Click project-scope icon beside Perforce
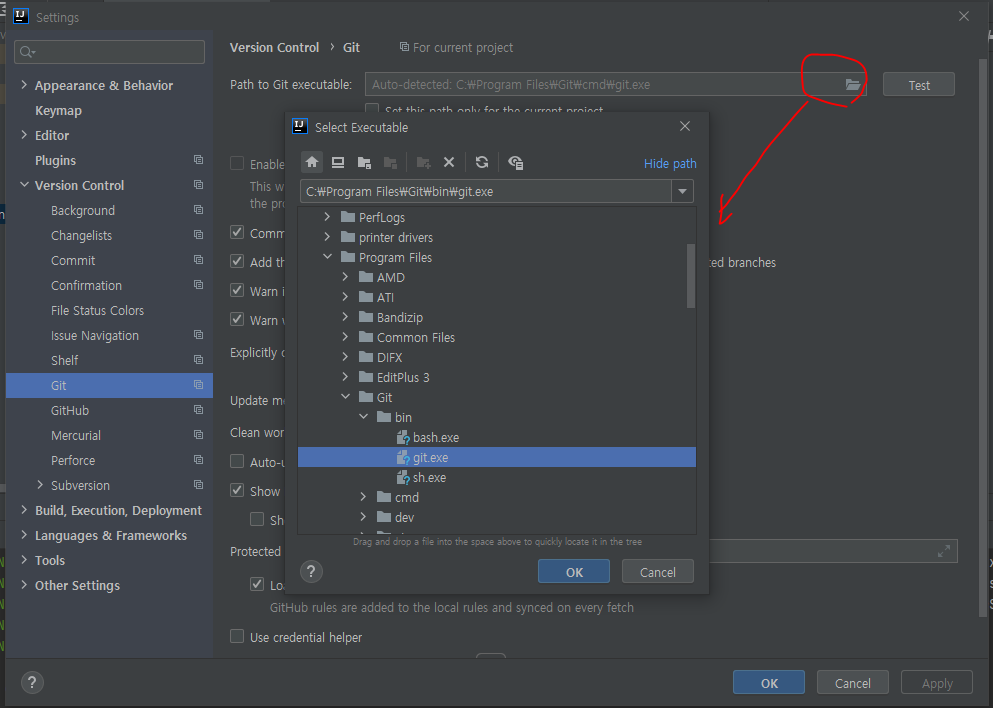This screenshot has height=708, width=993. pos(198,460)
